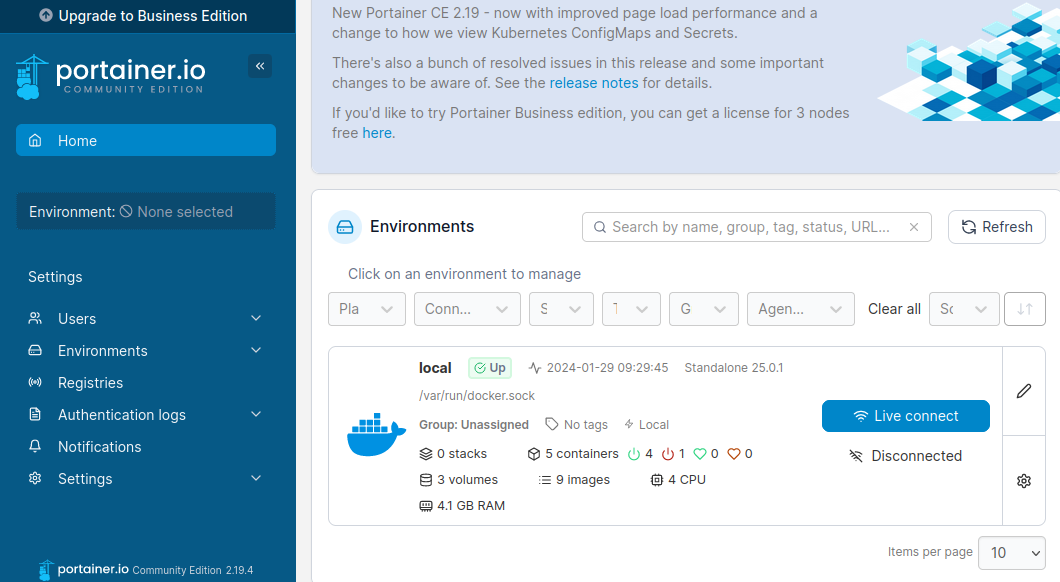Go to Home in sidebar

pyautogui.click(x=146, y=140)
